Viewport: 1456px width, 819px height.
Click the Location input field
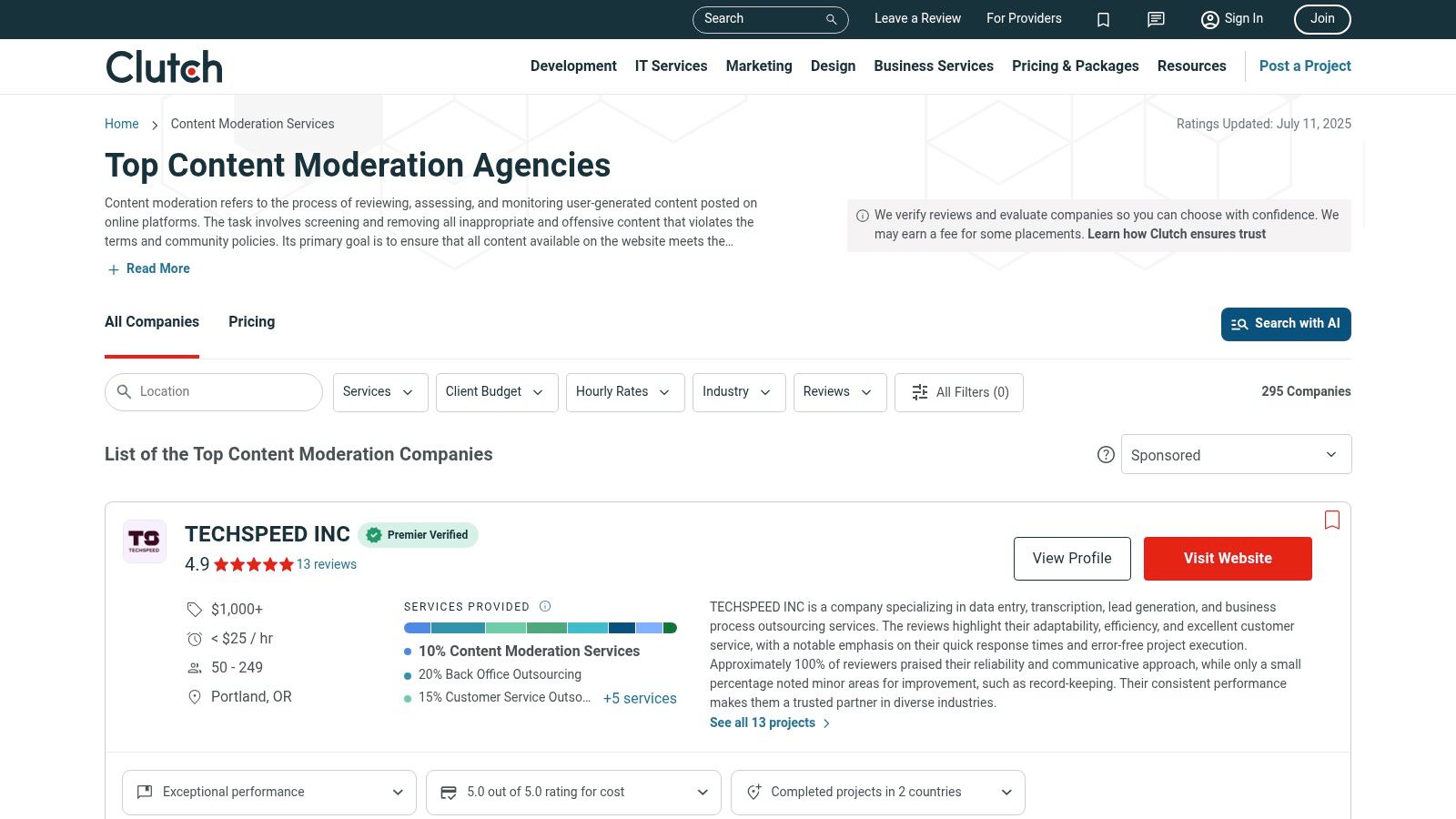[x=214, y=392]
